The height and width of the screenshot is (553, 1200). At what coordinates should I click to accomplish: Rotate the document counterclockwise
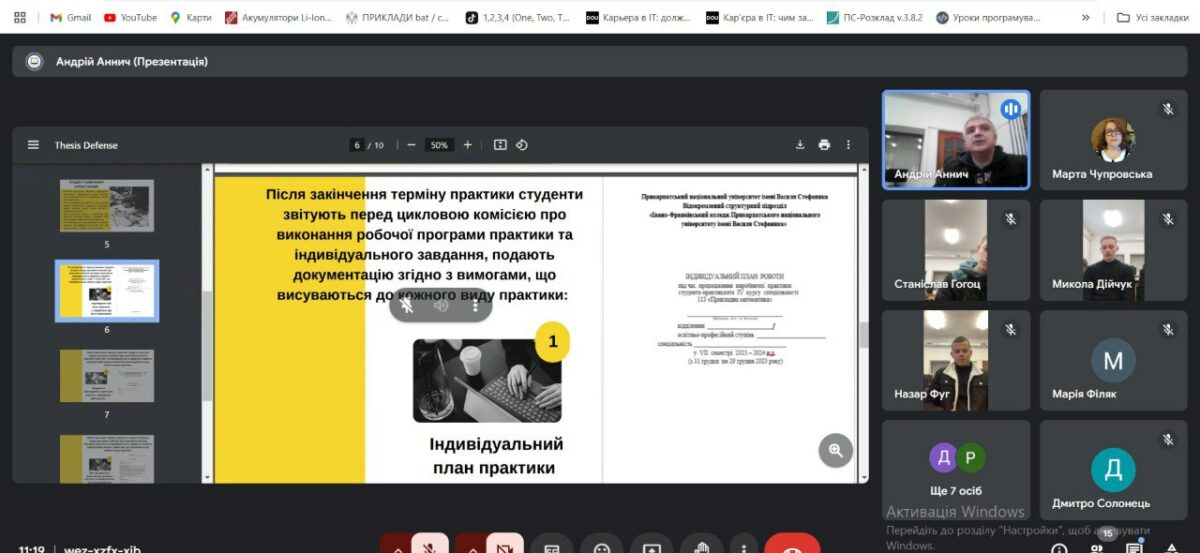[521, 145]
